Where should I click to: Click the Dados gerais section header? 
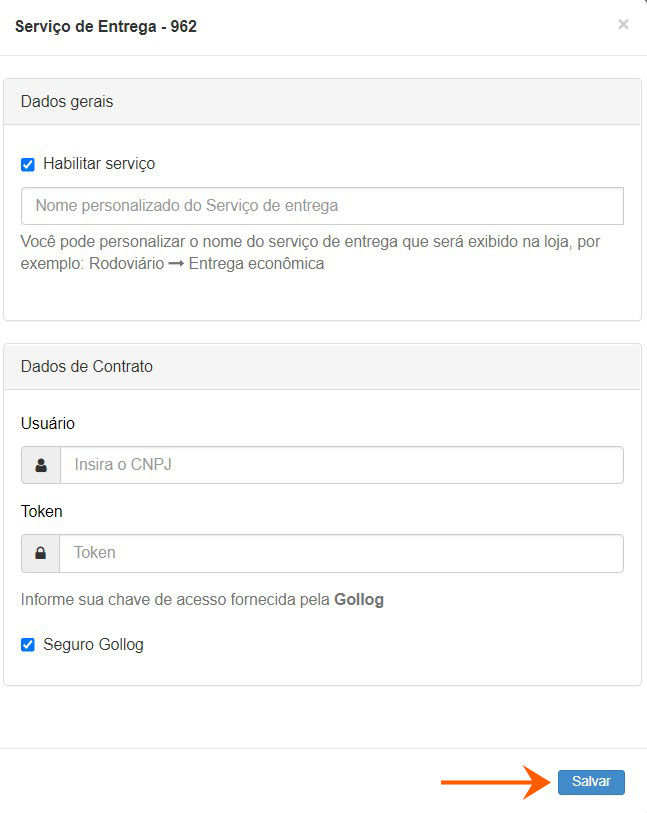click(x=68, y=101)
